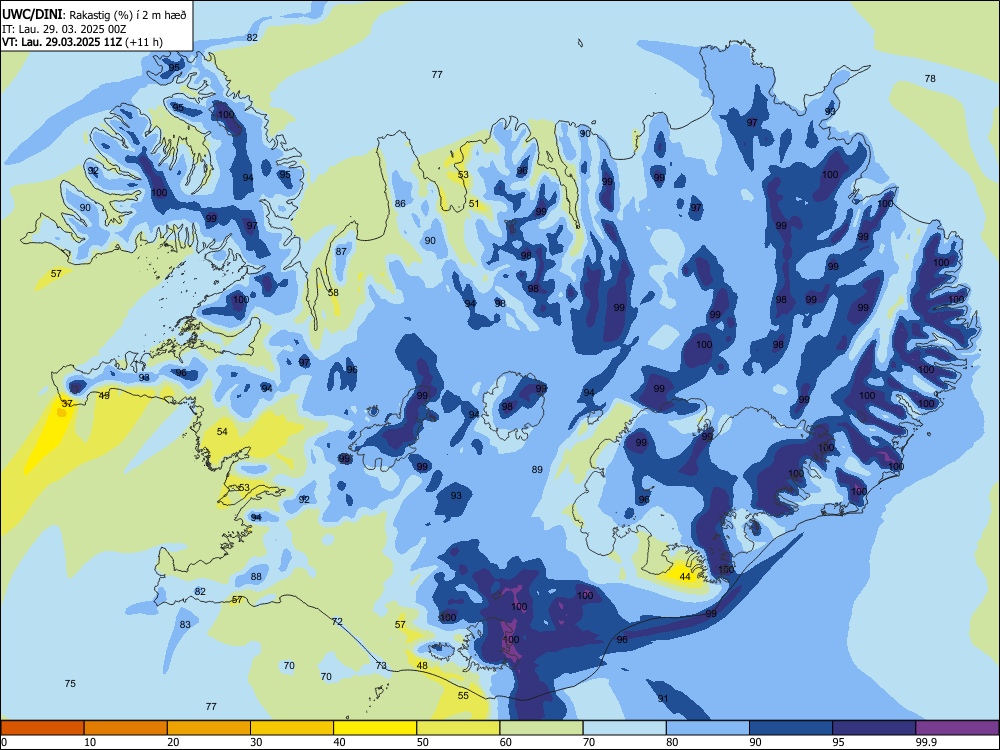Click the dark blue 90–95 legend swatch
This screenshot has height=750, width=1000.
point(791,728)
